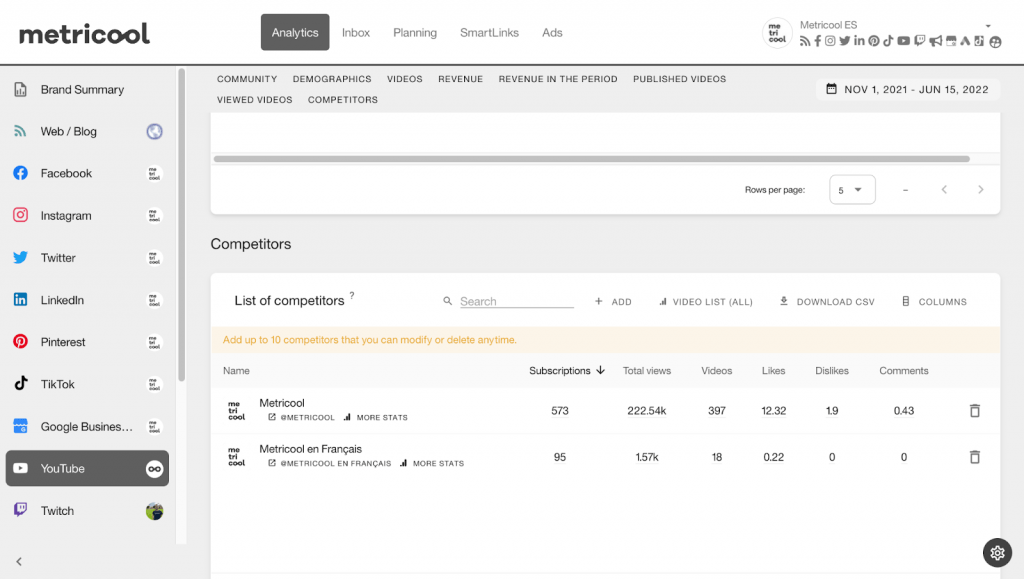Click the header megaphone ads icon
Screen dimensions: 1024x579
(936, 41)
